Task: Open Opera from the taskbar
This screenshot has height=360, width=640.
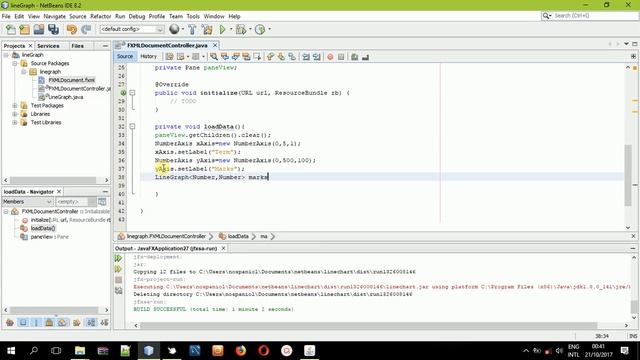Action: 264,351
